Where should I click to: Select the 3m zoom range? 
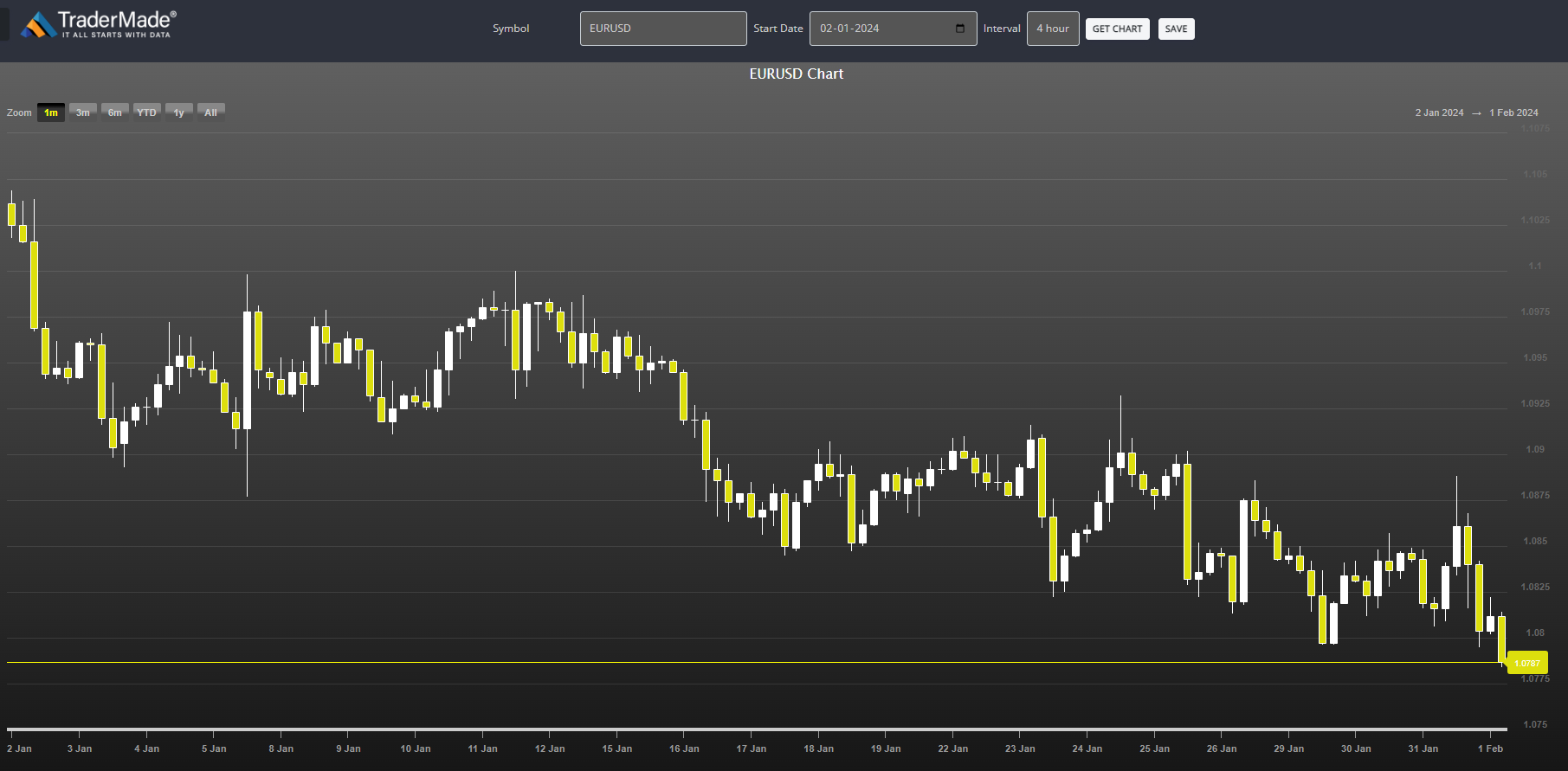(83, 112)
